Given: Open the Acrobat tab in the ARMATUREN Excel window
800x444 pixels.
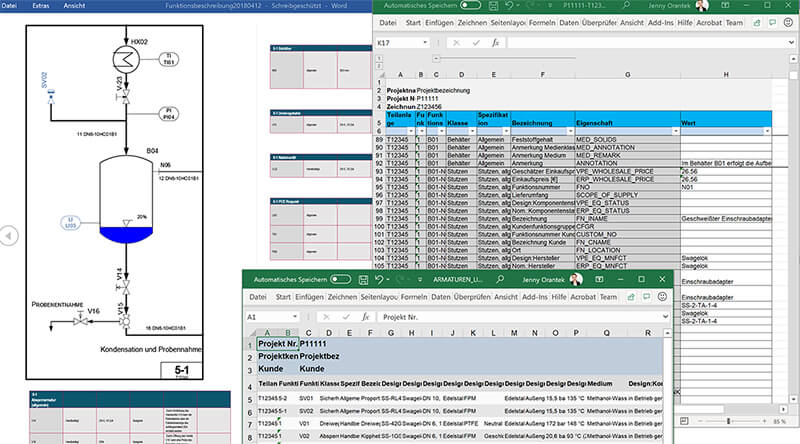Looking at the screenshot, I should click(583, 297).
